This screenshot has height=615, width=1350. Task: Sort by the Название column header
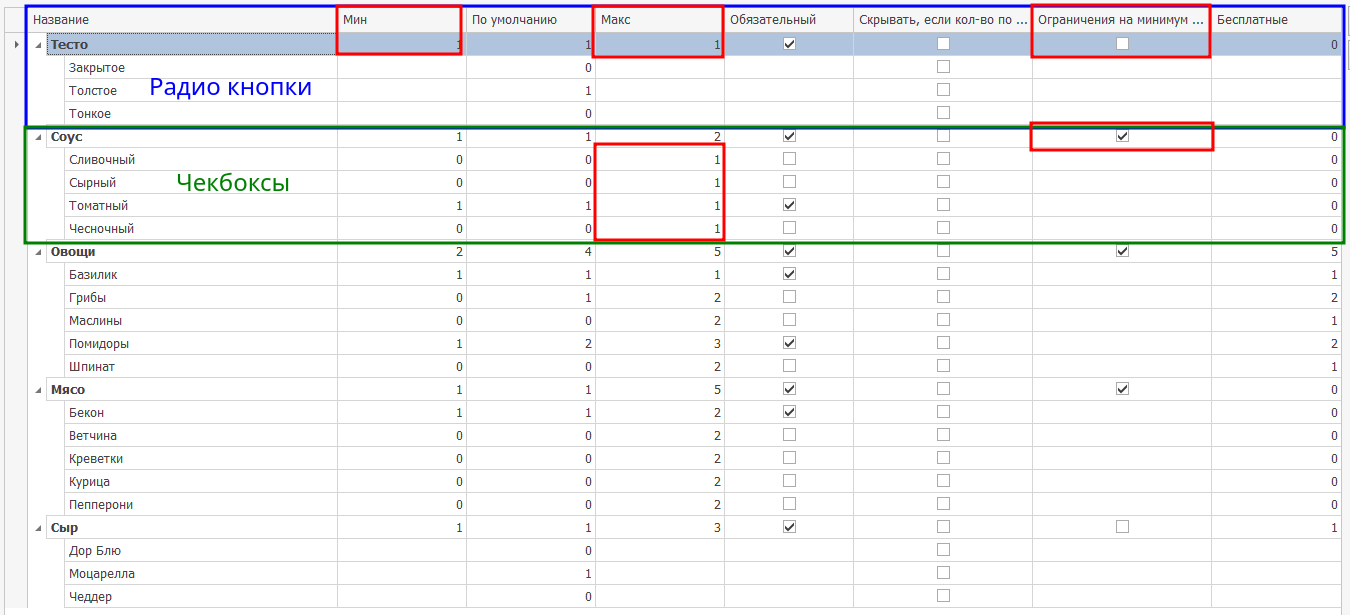click(x=180, y=20)
